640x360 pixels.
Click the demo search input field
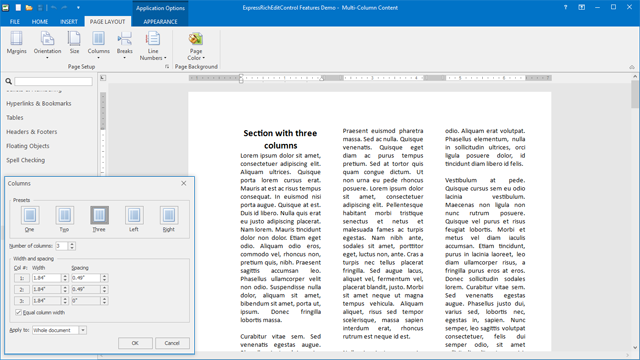point(53,81)
